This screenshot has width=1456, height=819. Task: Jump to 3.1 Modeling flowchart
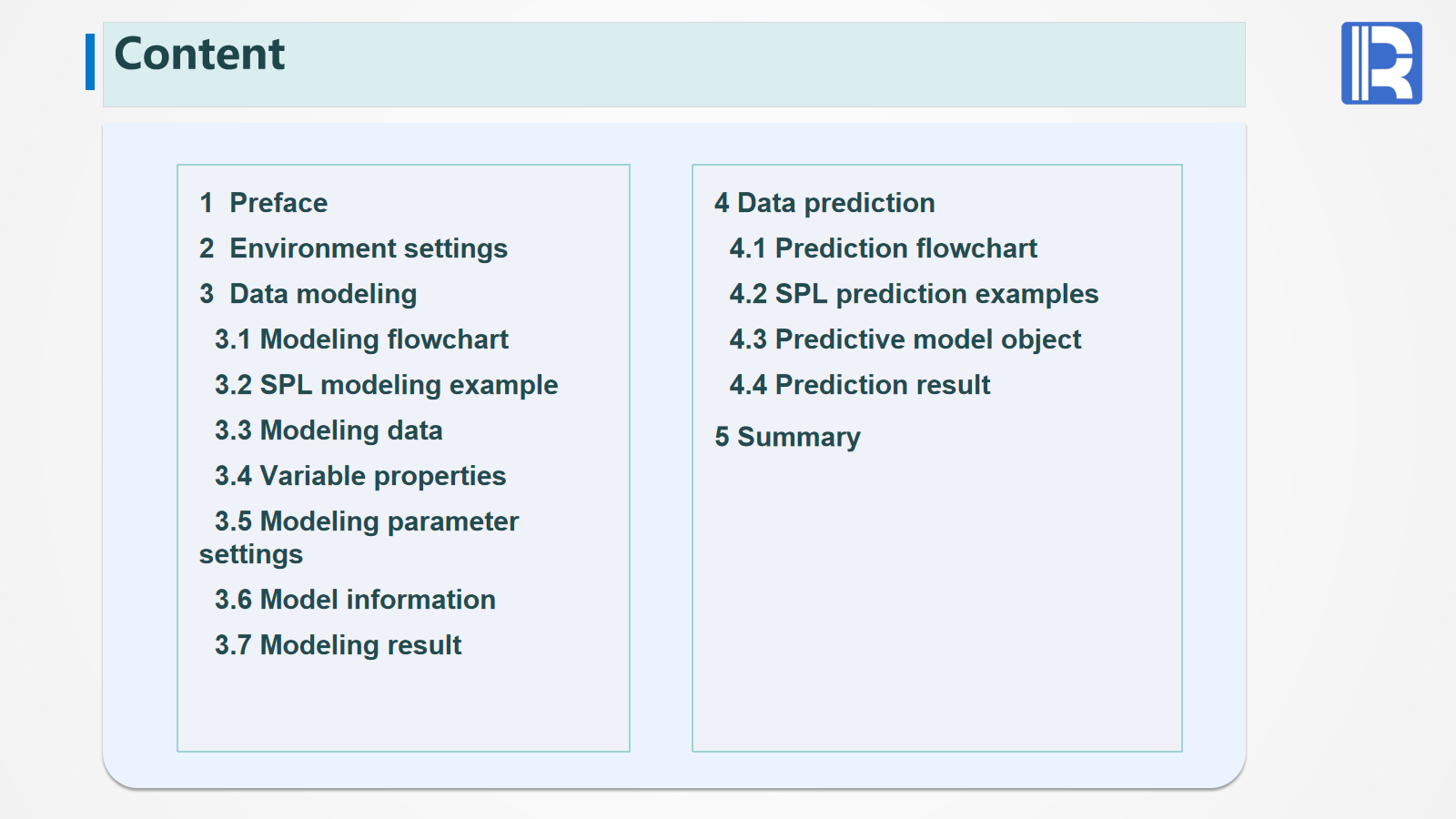click(x=361, y=339)
